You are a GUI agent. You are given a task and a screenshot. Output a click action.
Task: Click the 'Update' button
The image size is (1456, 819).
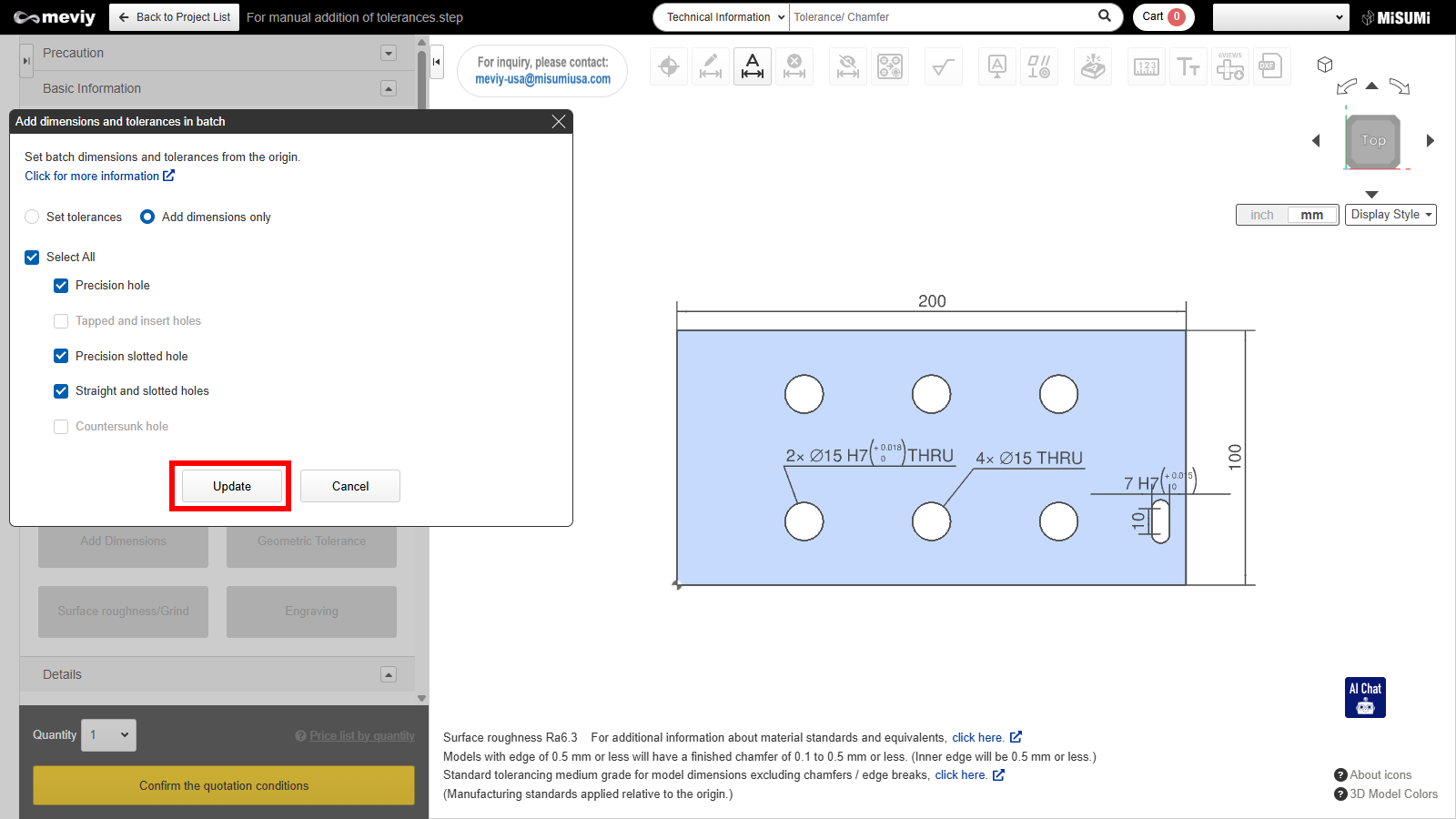coord(231,486)
